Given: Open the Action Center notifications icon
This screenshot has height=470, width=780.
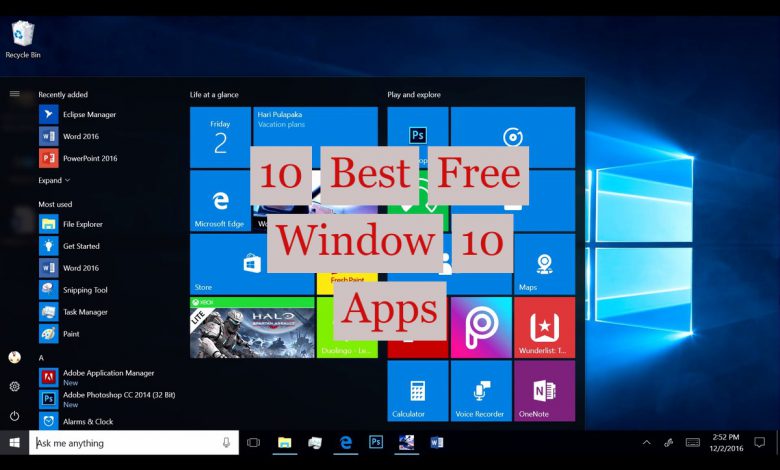Looking at the screenshot, I should coord(760,442).
